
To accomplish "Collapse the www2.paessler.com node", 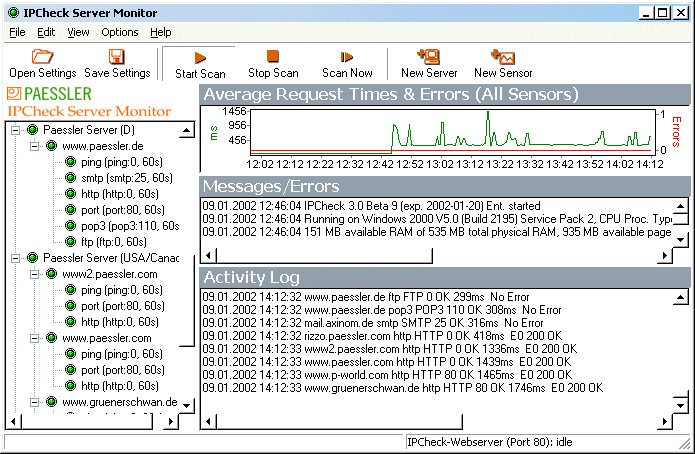I will [35, 274].
